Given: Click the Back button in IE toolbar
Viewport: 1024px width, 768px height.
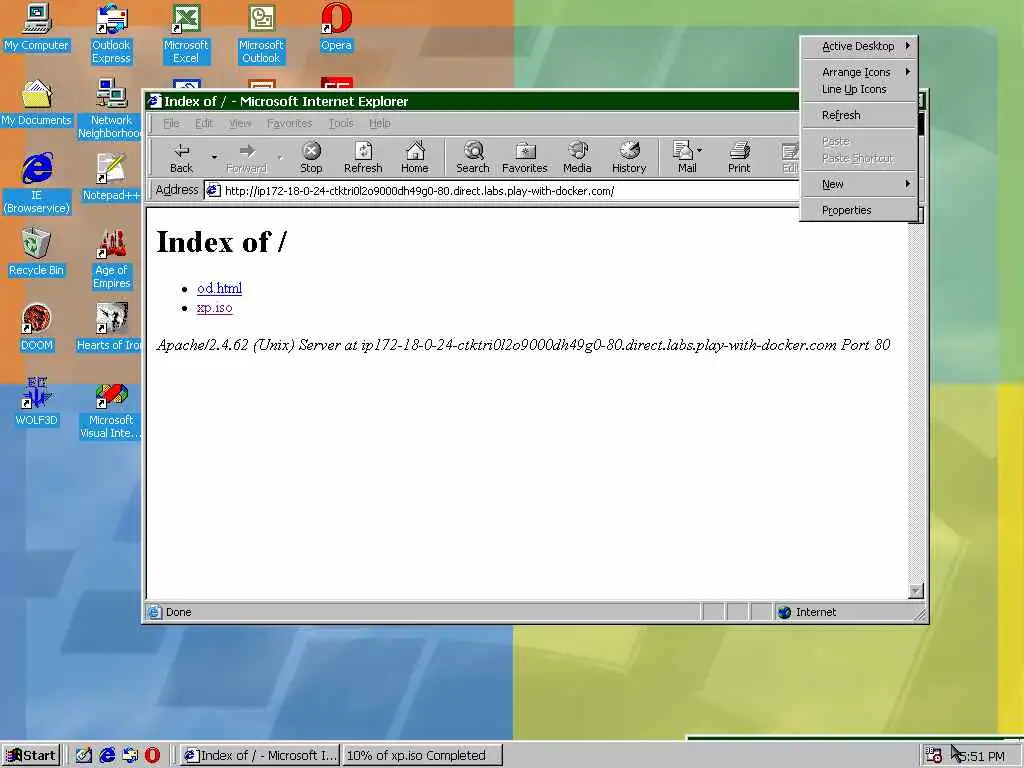Looking at the screenshot, I should 181,158.
